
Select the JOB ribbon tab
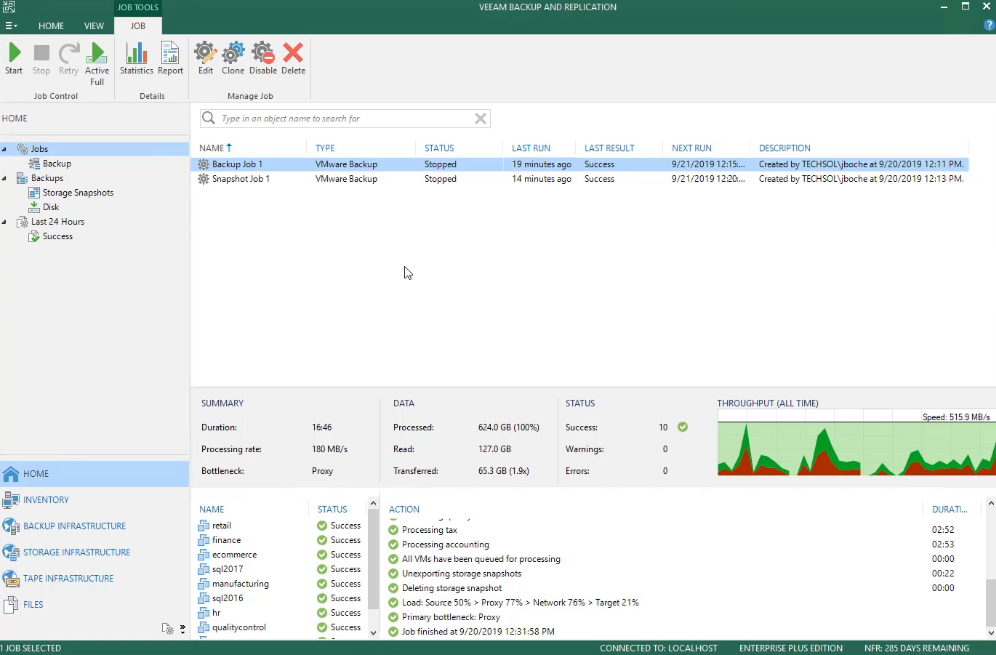click(138, 26)
